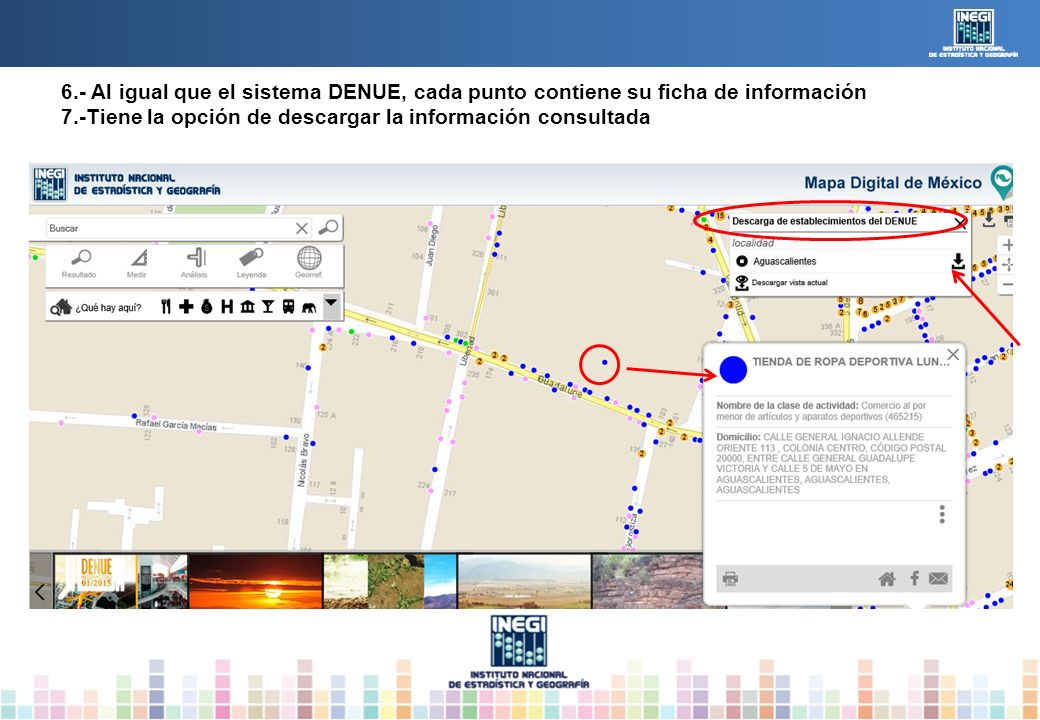Click the localidad heading in the download panel
This screenshot has height=720, width=1040.
[753, 243]
